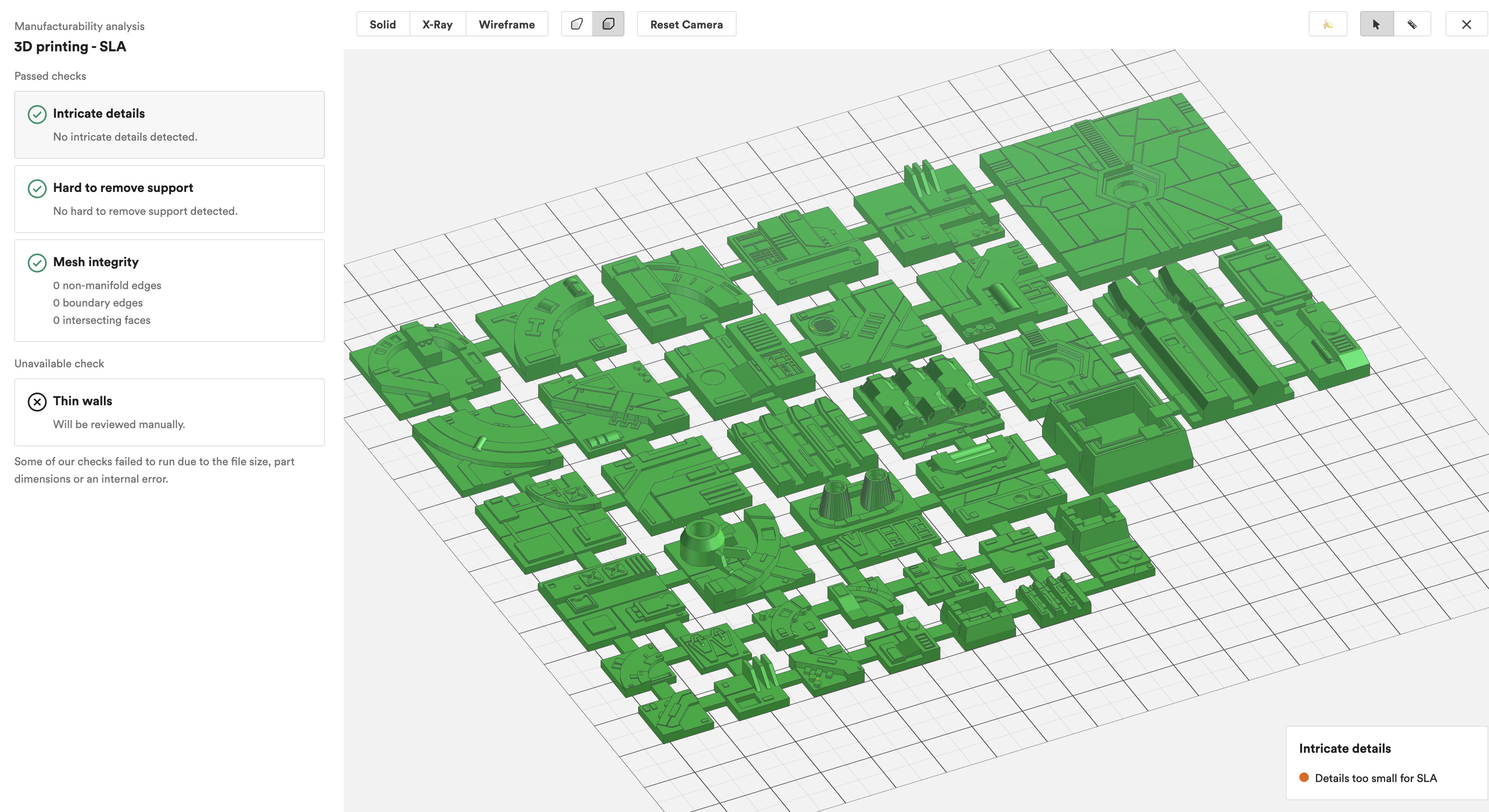Click 'Details too small for SLA' legend text
The image size is (1489, 812).
[1376, 778]
